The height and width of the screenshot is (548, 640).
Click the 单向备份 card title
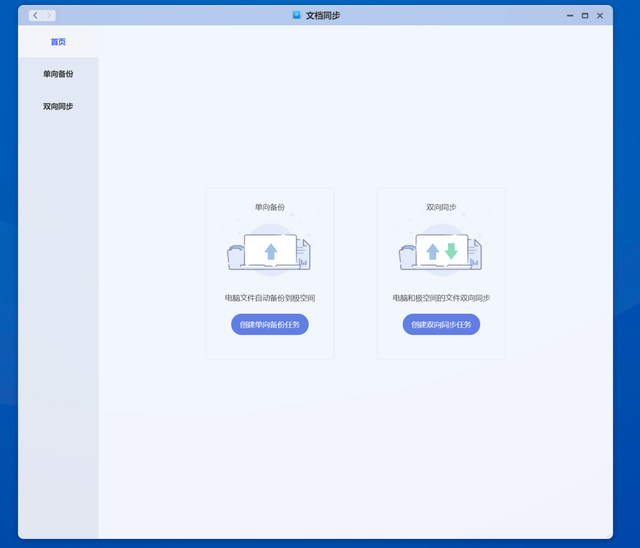[x=270, y=207]
